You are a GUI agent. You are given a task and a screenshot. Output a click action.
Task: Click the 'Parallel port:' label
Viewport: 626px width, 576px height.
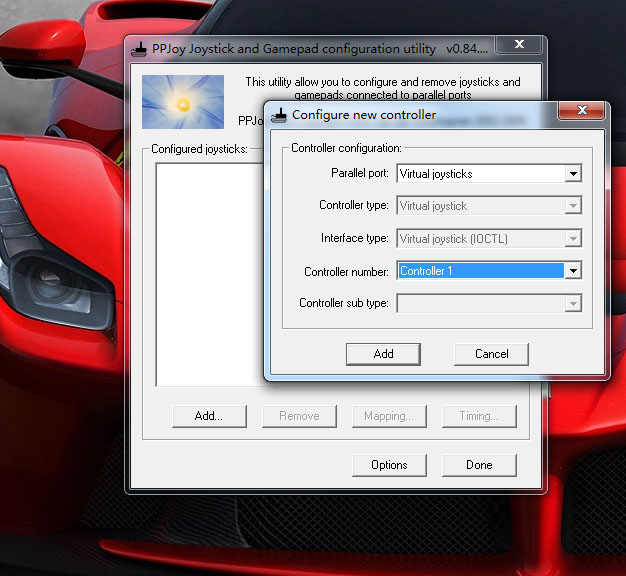click(x=360, y=173)
